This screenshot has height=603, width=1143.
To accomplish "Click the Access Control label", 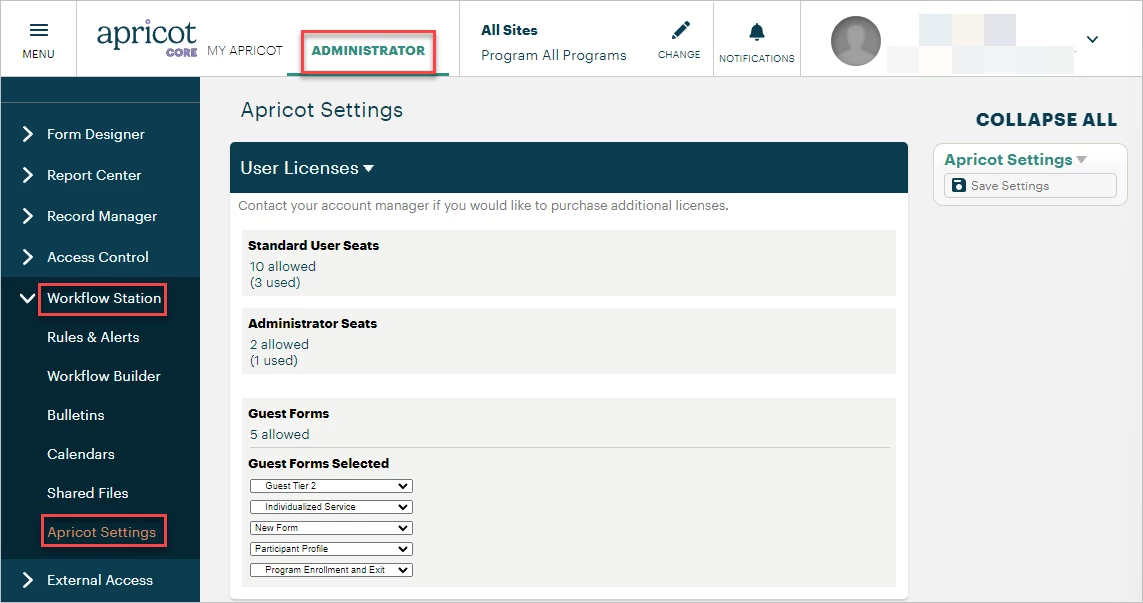I will pyautogui.click(x=98, y=257).
